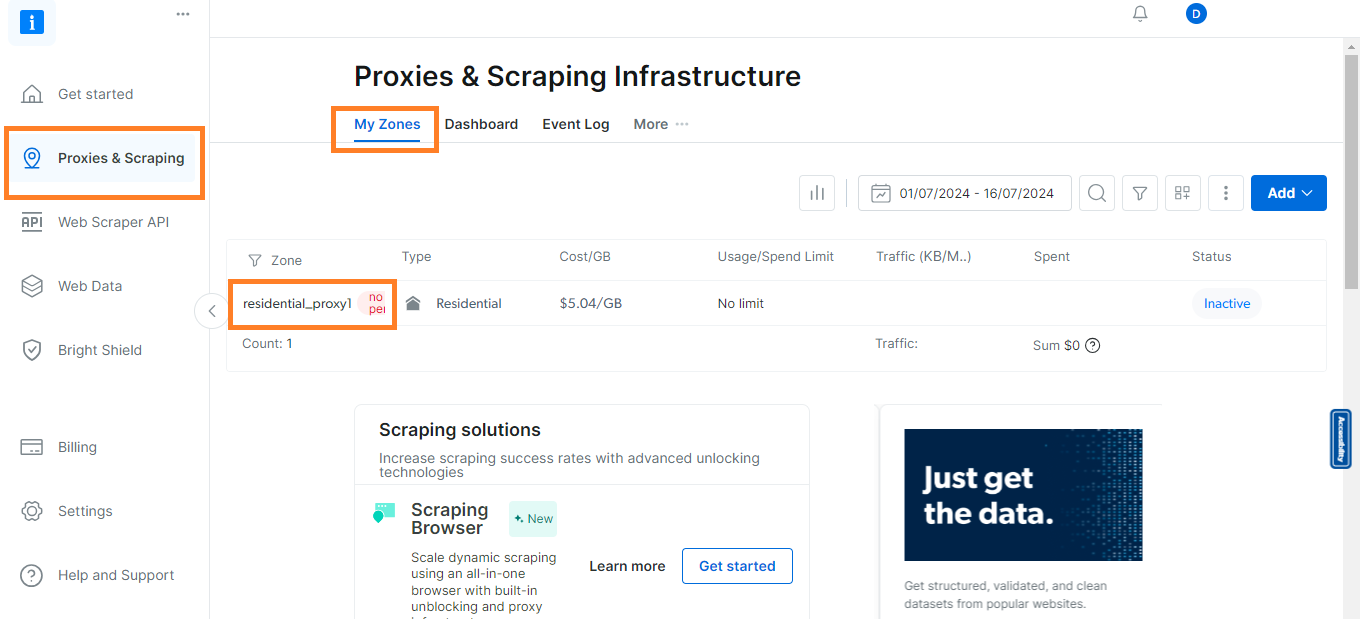Open the three-dot vertical options menu
Viewport: 1360px width, 619px height.
tap(1226, 193)
